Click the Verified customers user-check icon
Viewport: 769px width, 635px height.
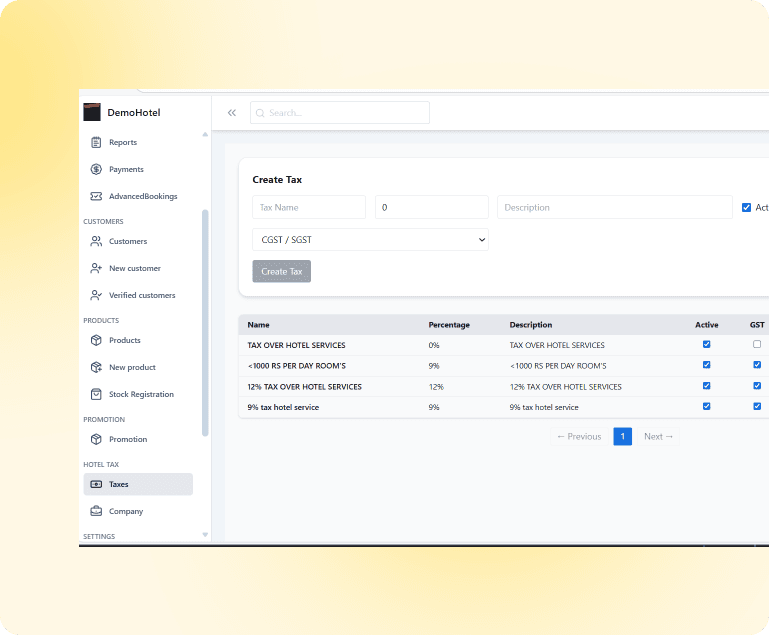[x=96, y=295]
